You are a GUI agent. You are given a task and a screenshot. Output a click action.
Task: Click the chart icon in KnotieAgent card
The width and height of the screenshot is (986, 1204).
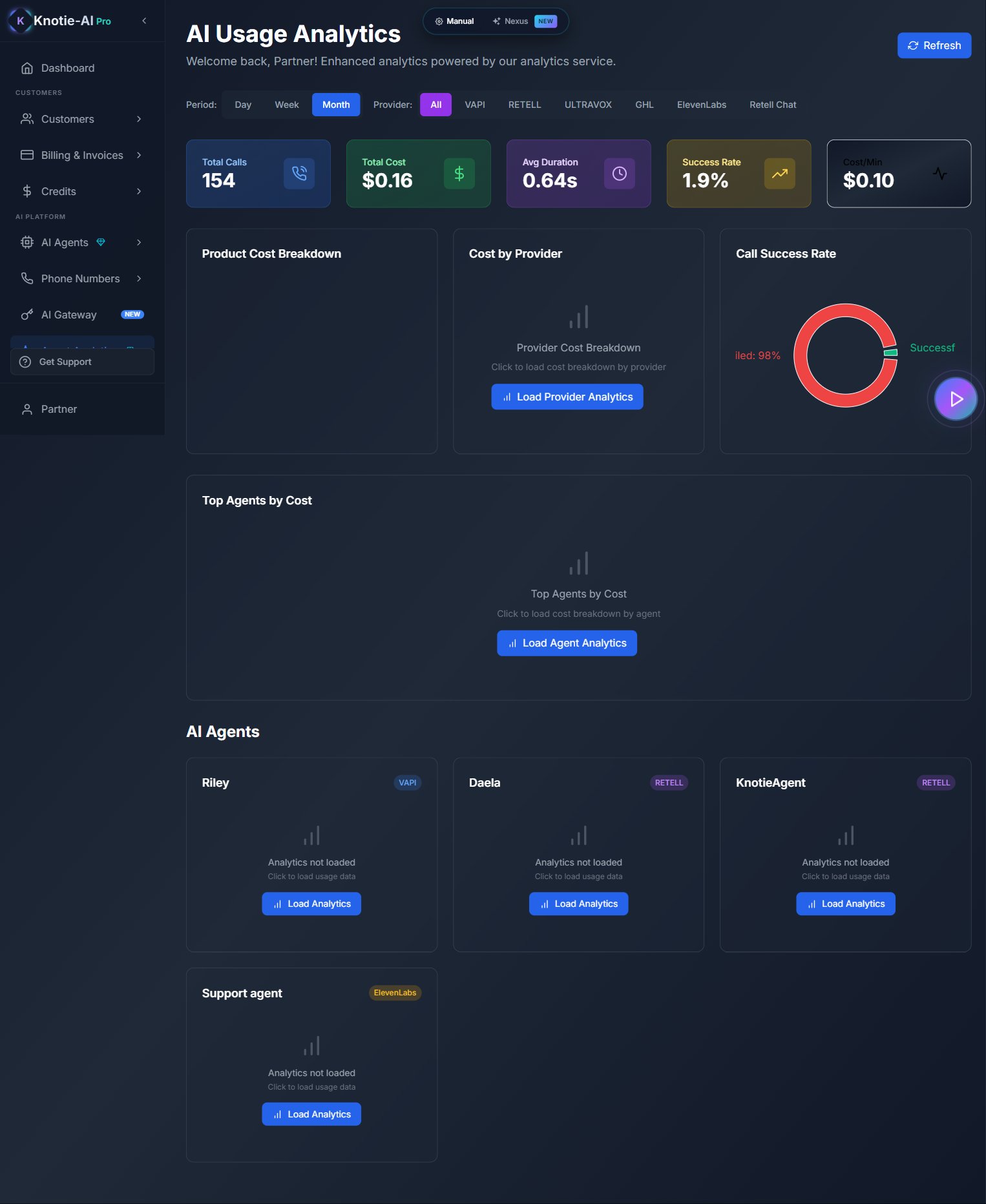point(846,835)
